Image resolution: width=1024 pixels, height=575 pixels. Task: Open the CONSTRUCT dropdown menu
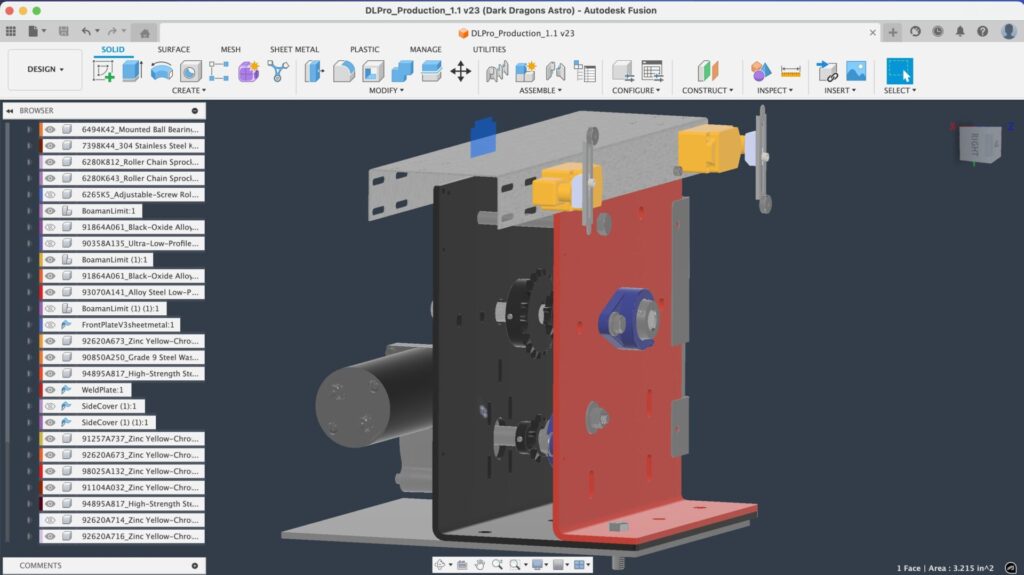click(707, 90)
